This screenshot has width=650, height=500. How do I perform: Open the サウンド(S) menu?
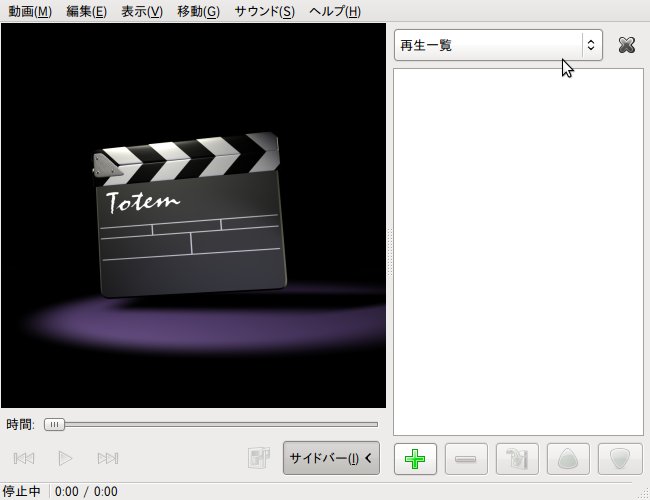(264, 11)
